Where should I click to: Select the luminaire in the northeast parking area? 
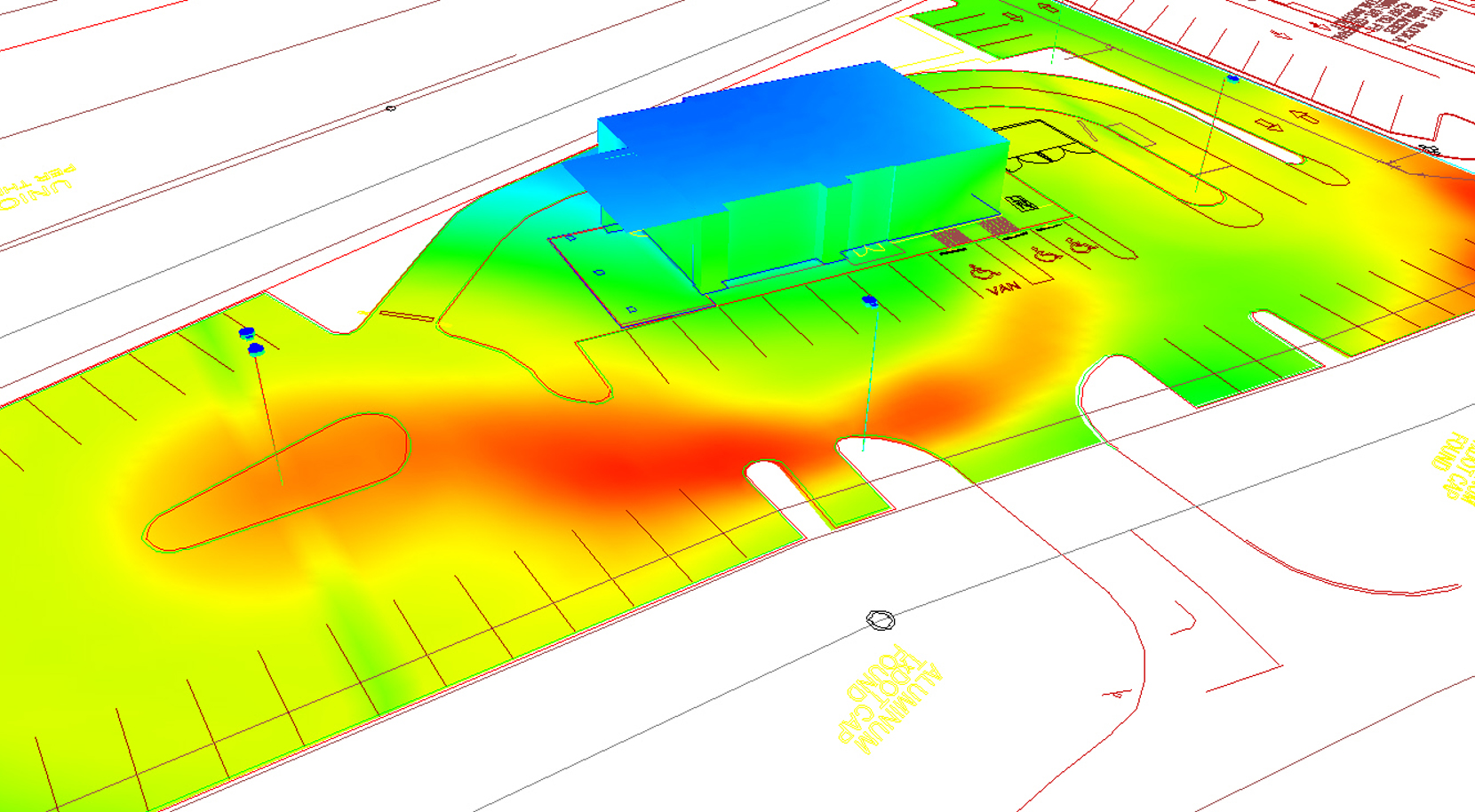click(1233, 79)
